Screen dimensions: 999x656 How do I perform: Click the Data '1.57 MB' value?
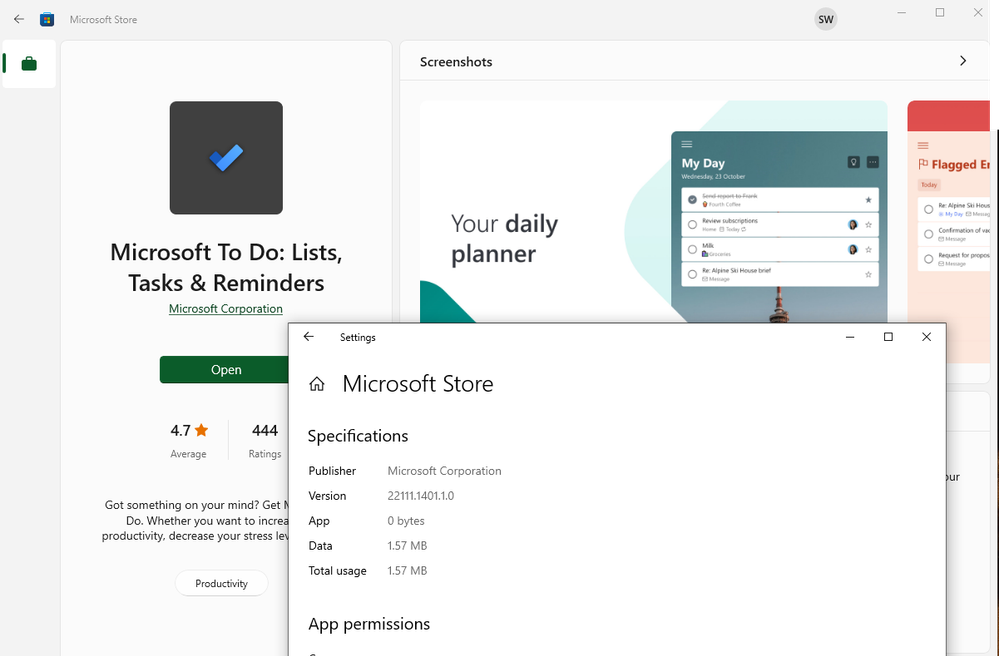tap(407, 546)
